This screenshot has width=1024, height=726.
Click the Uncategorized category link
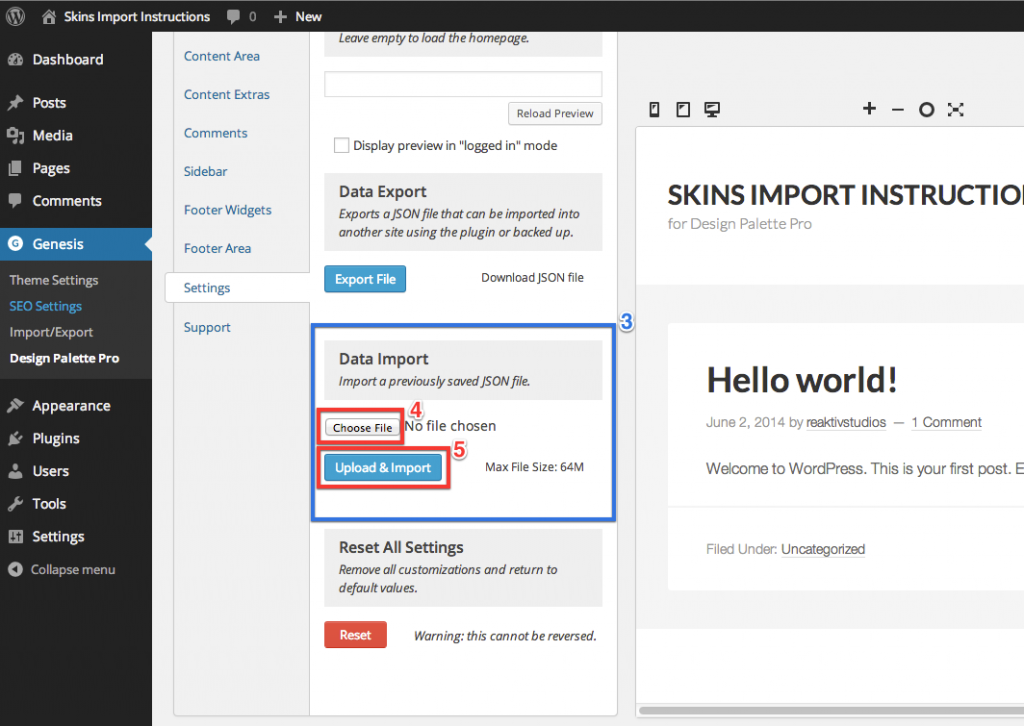point(823,549)
